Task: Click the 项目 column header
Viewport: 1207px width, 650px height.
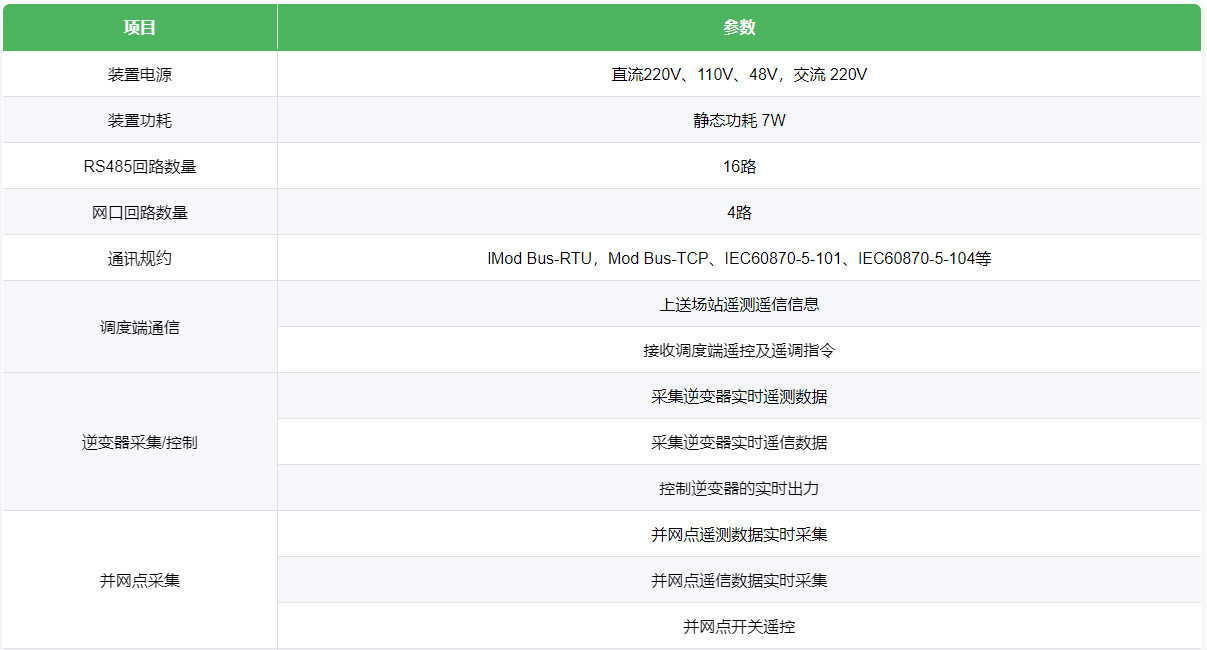Action: [140, 28]
